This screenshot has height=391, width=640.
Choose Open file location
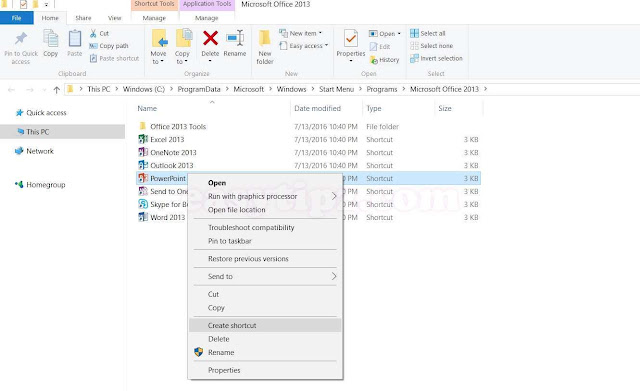tap(265, 210)
